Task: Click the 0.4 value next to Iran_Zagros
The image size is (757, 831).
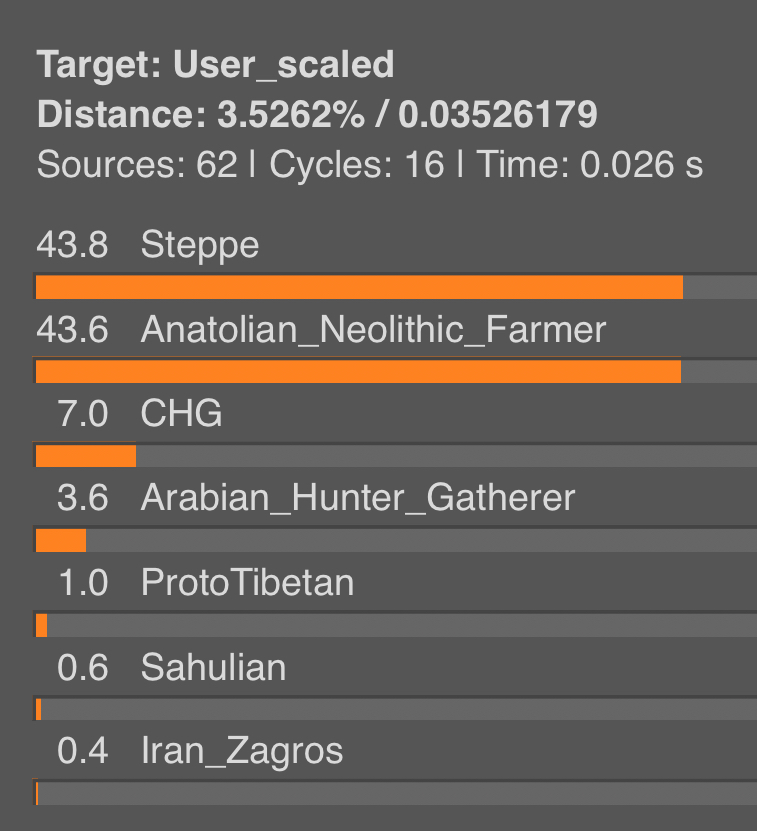Action: (x=82, y=751)
